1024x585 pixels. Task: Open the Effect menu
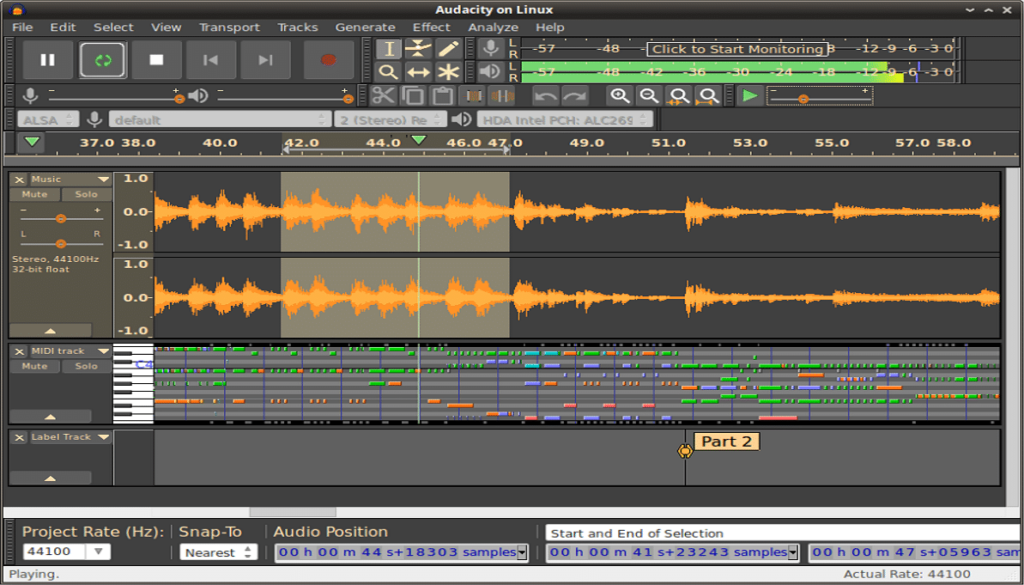pyautogui.click(x=431, y=27)
